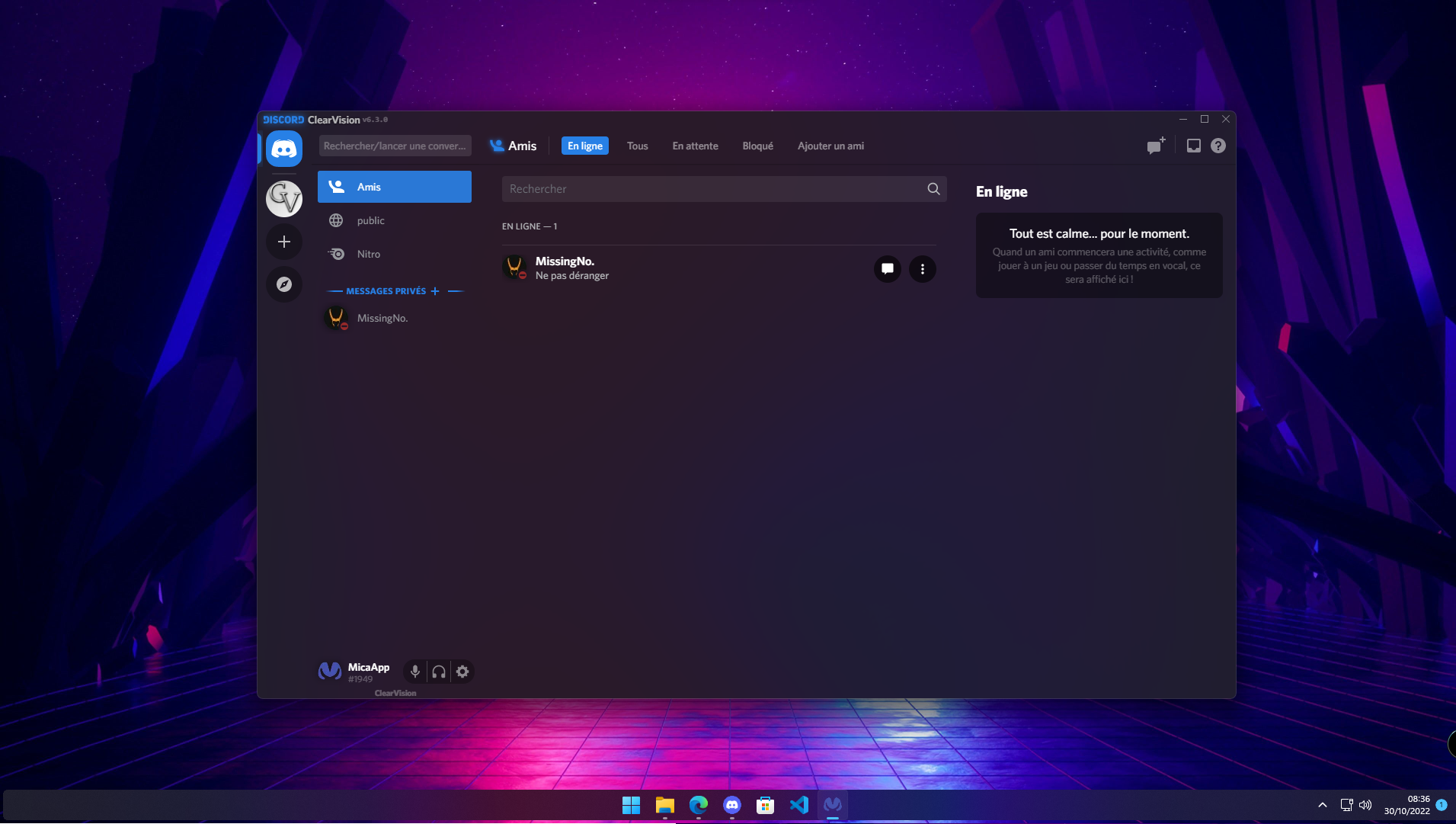Screen dimensions: 1456x824
Task: Switch to Tous tab
Action: (x=638, y=146)
